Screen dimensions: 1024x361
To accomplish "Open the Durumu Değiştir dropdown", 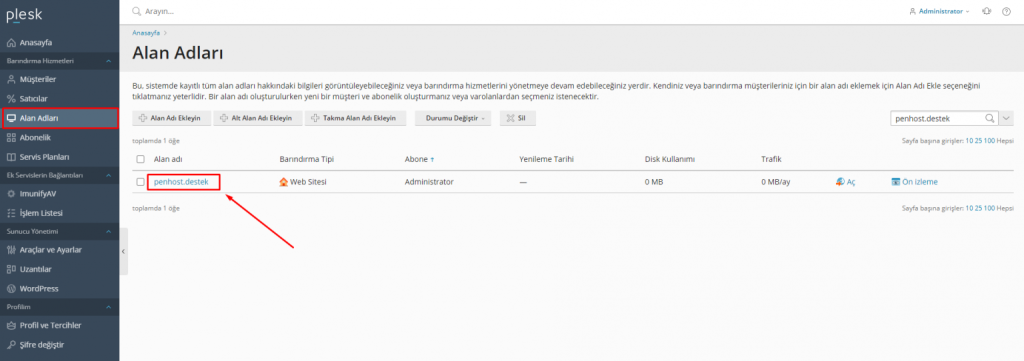I will (x=453, y=118).
